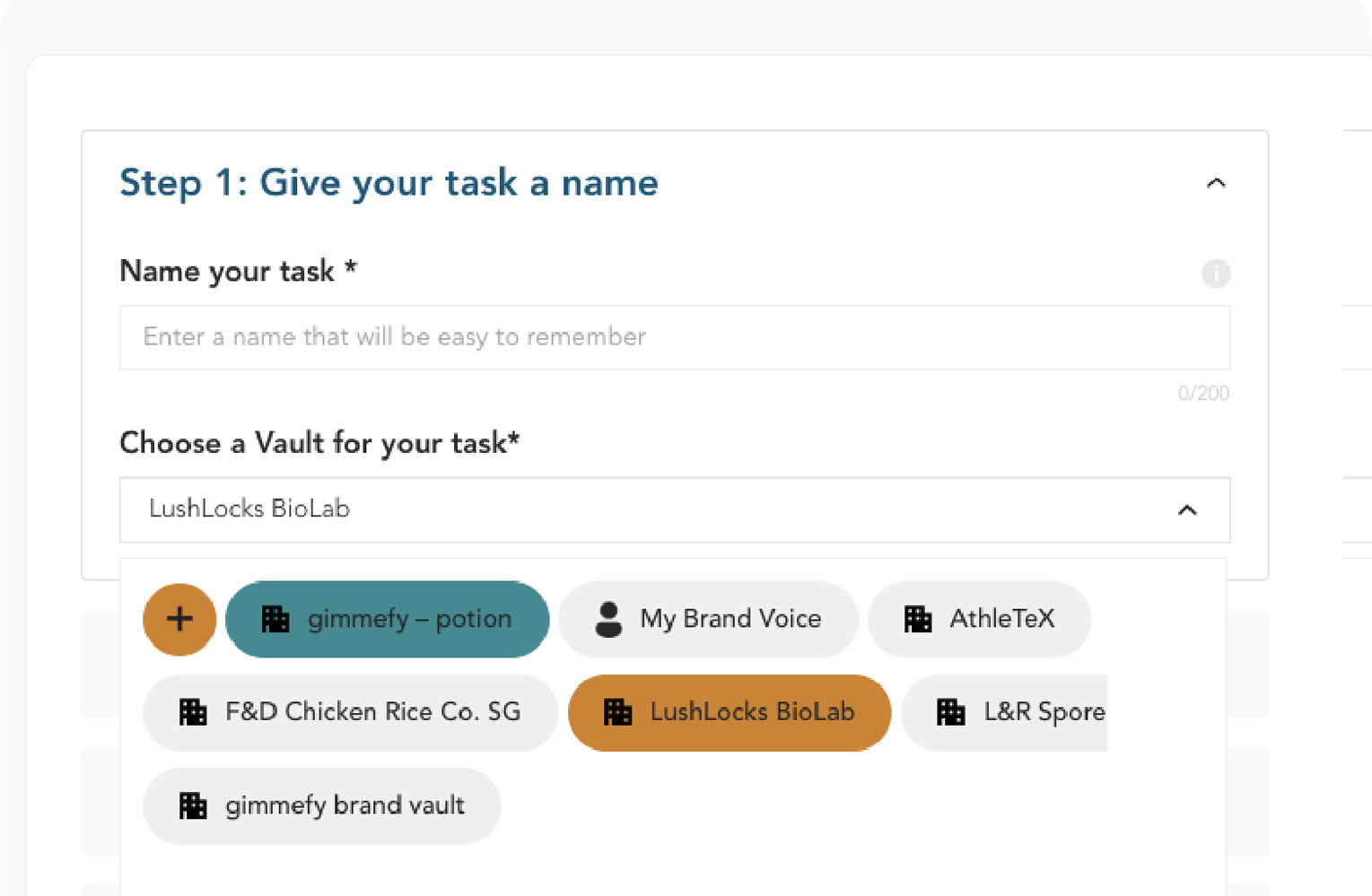1372x896 pixels.
Task: Select the gimmefy – potion vault chip
Action: pyautogui.click(x=388, y=619)
